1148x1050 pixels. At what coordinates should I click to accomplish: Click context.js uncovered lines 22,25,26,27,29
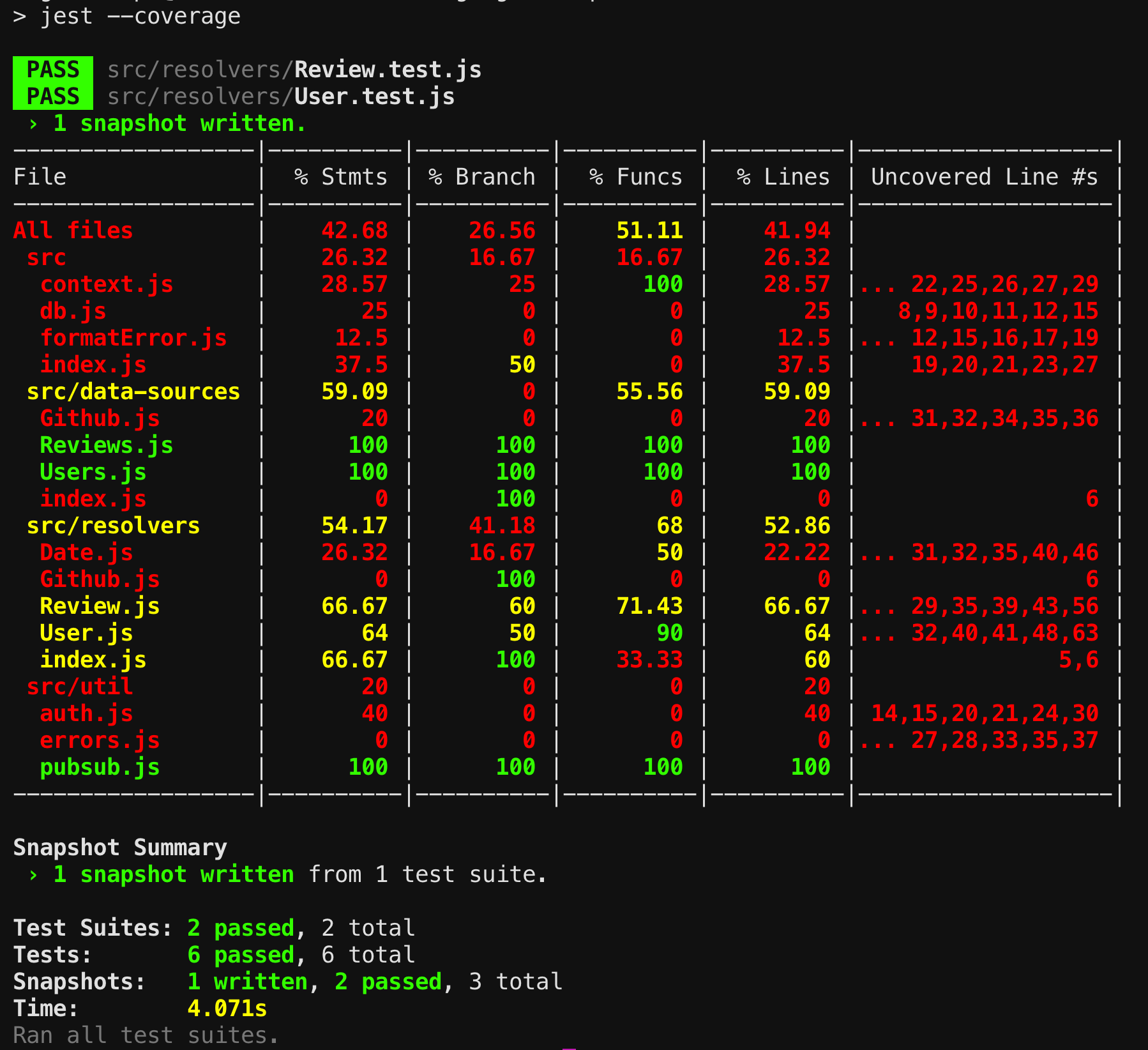click(x=1004, y=284)
